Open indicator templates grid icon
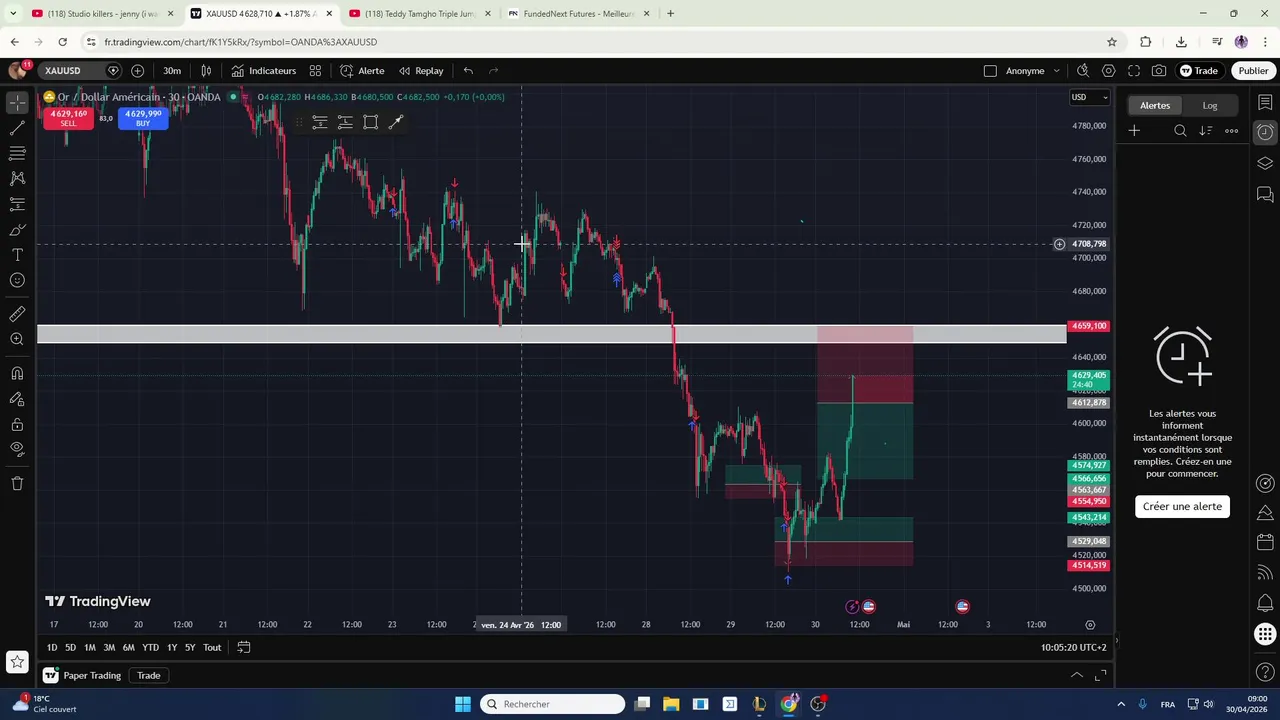Viewport: 1280px width, 720px height. pos(315,71)
